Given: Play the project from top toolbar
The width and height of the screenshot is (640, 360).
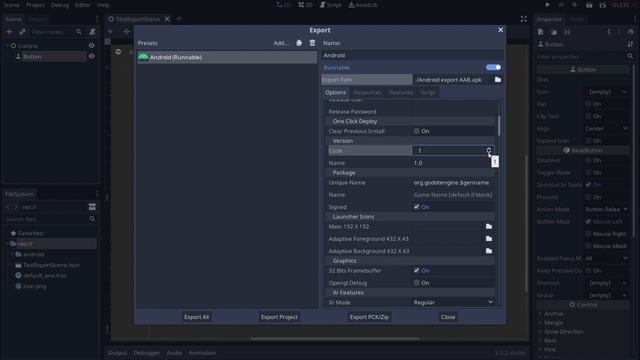Looking at the screenshot, I should (x=547, y=5).
